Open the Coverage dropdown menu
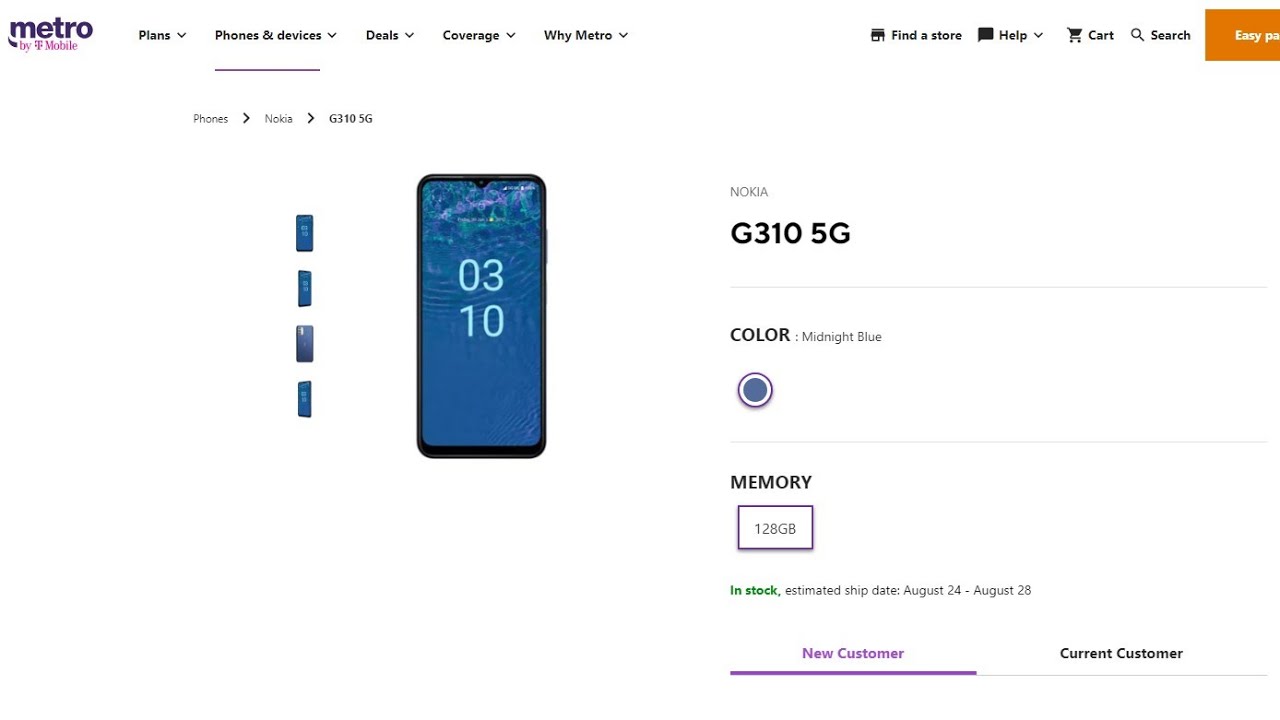The width and height of the screenshot is (1280, 720). 479,35
